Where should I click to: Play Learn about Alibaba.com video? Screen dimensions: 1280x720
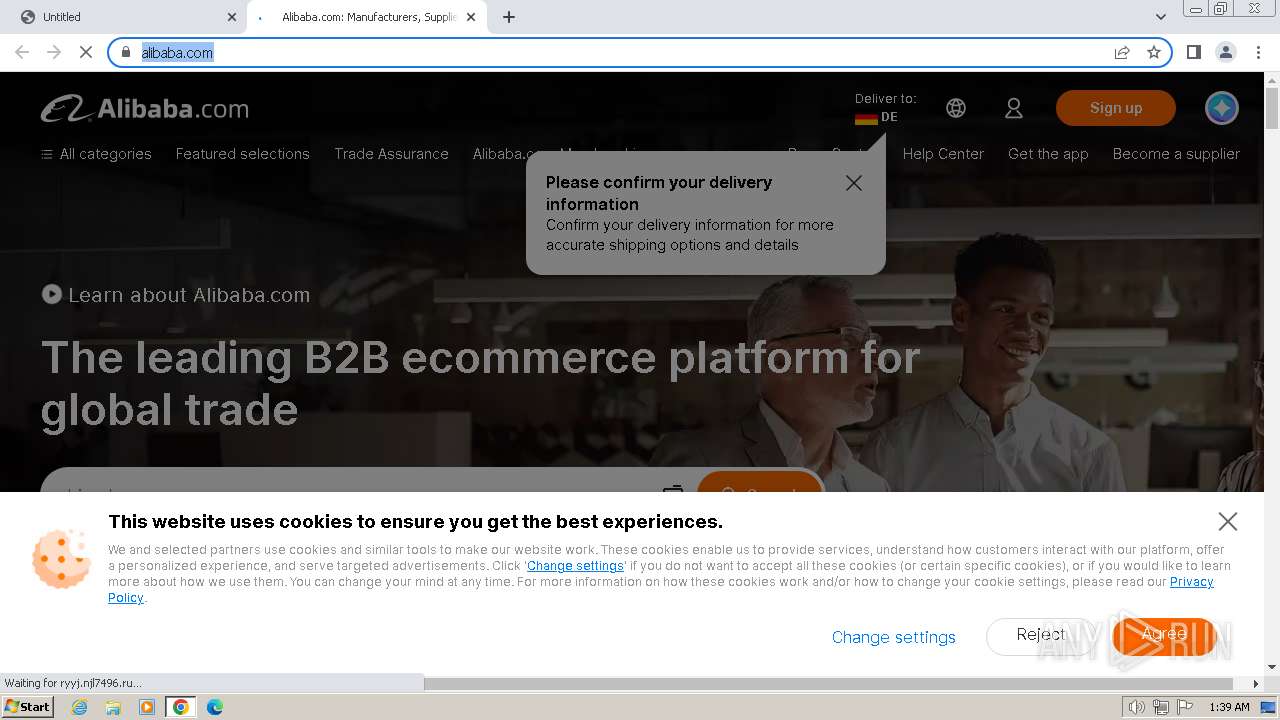tap(176, 295)
